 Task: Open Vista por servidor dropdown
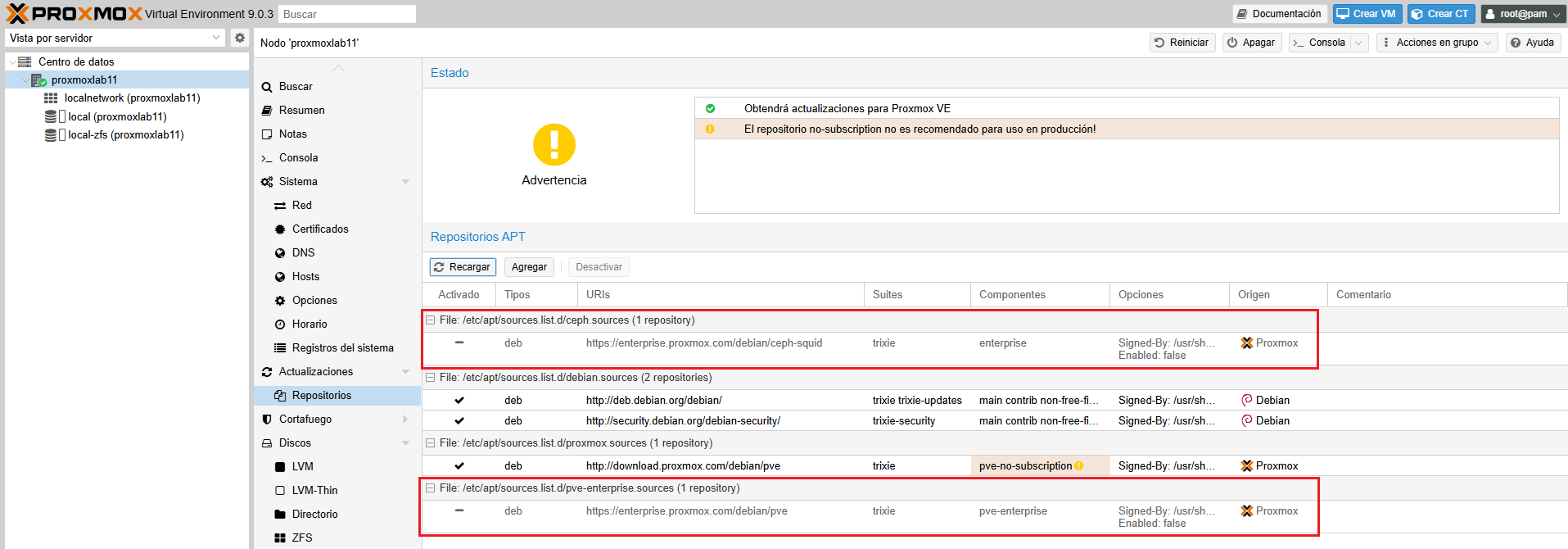115,38
